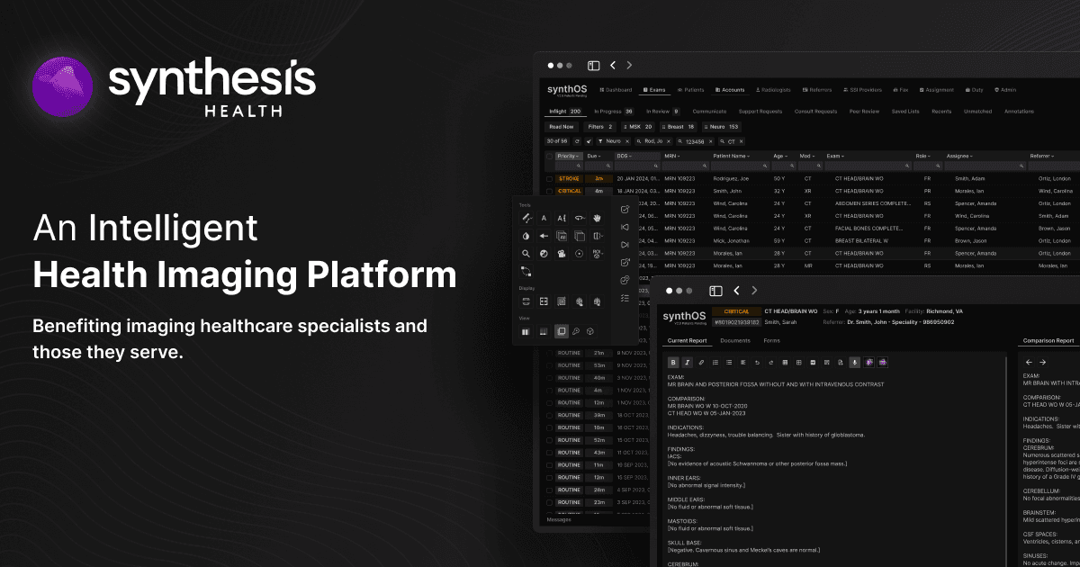
Task: Open the Forms tab in report window
Action: 771,341
